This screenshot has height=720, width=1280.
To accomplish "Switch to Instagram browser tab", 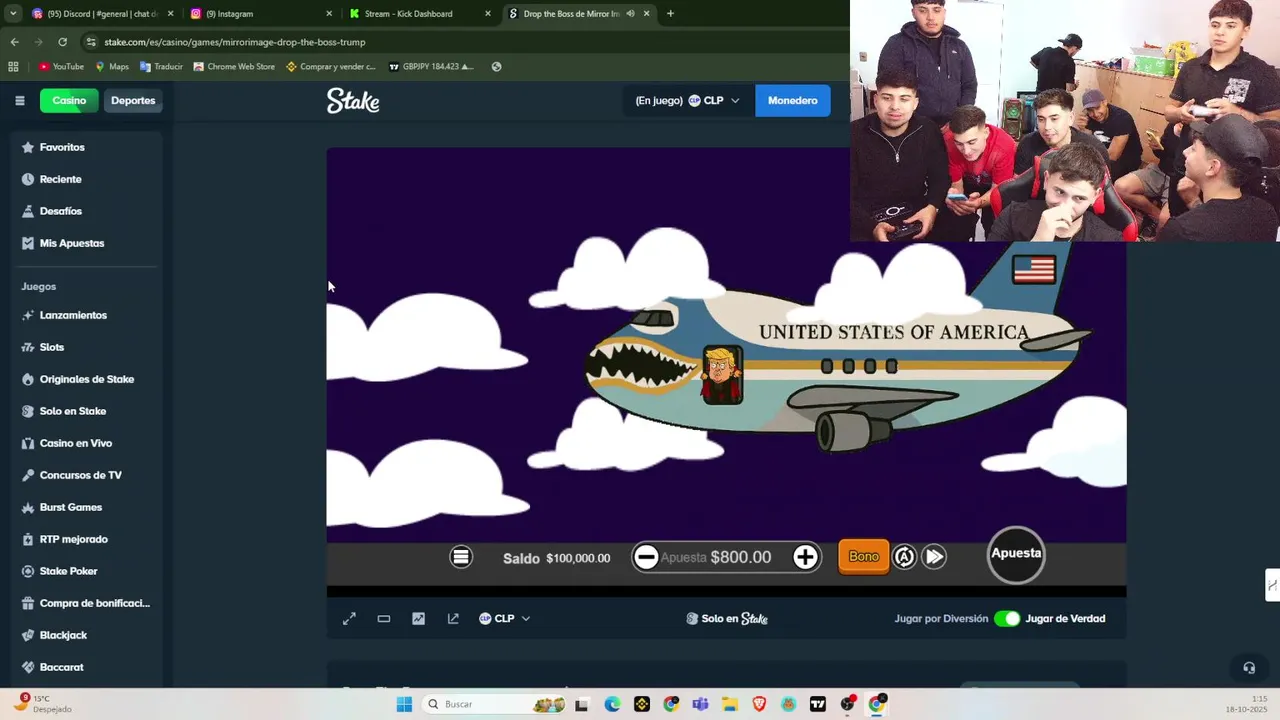I will [262, 14].
